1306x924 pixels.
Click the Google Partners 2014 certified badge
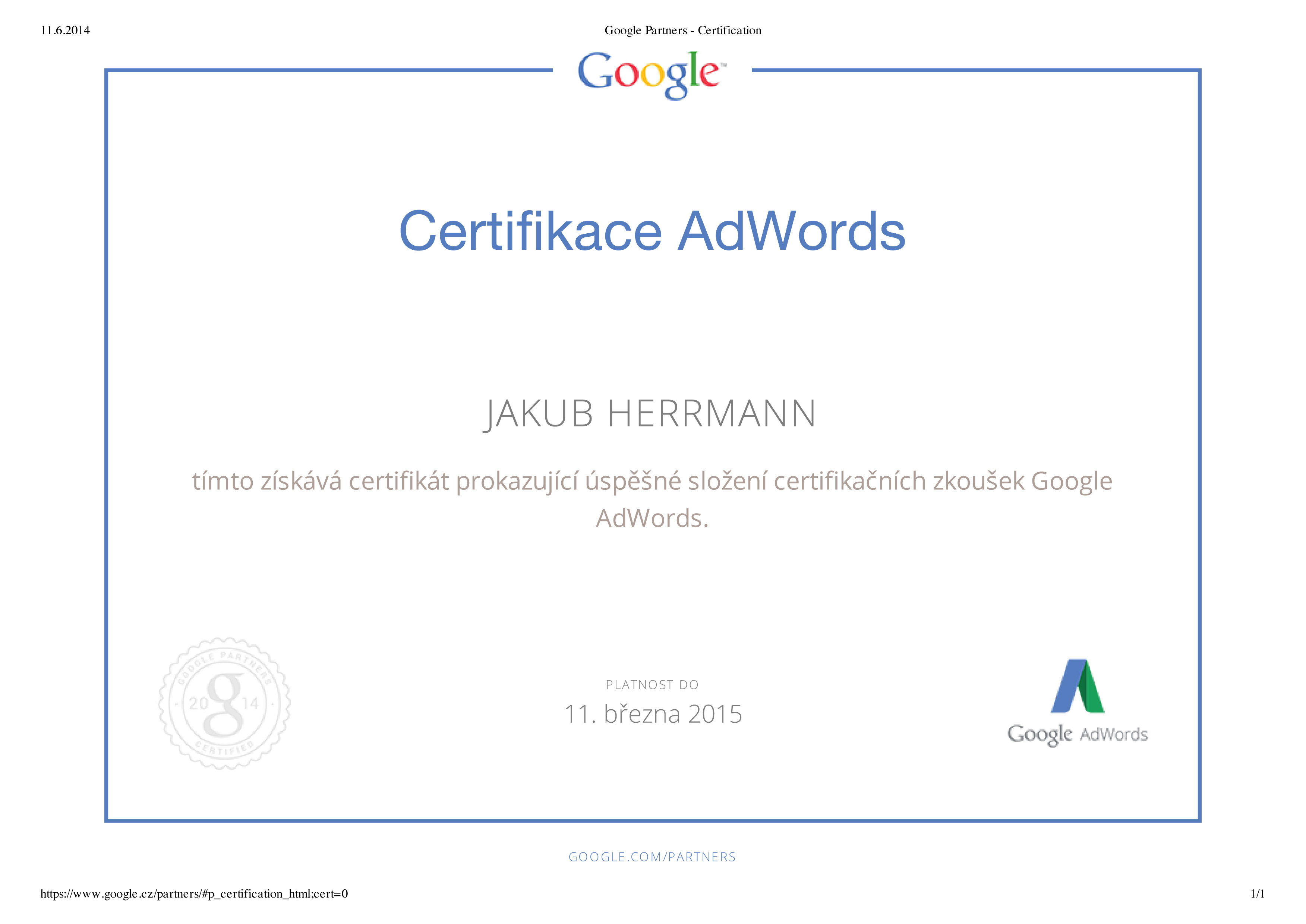pos(224,703)
